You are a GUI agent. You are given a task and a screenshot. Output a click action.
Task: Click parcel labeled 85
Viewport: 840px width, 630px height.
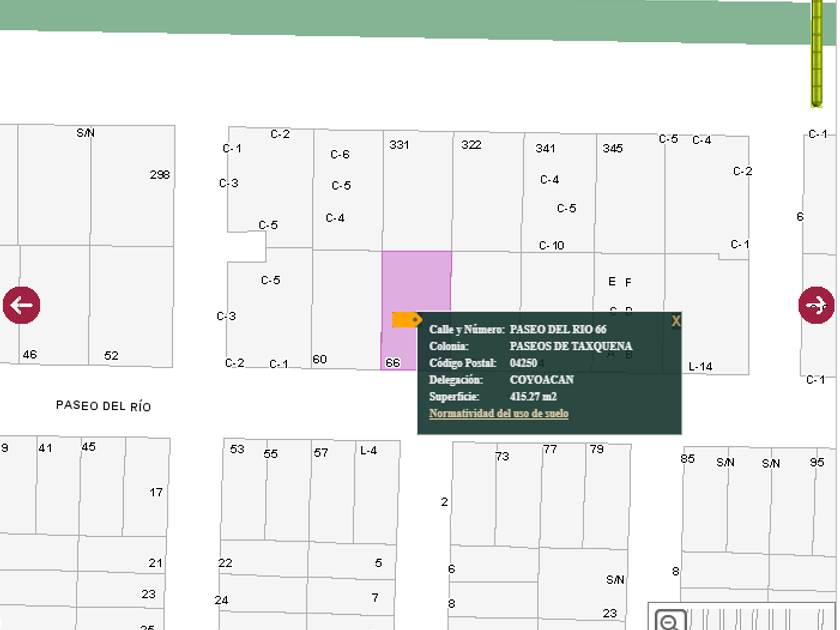tap(688, 459)
